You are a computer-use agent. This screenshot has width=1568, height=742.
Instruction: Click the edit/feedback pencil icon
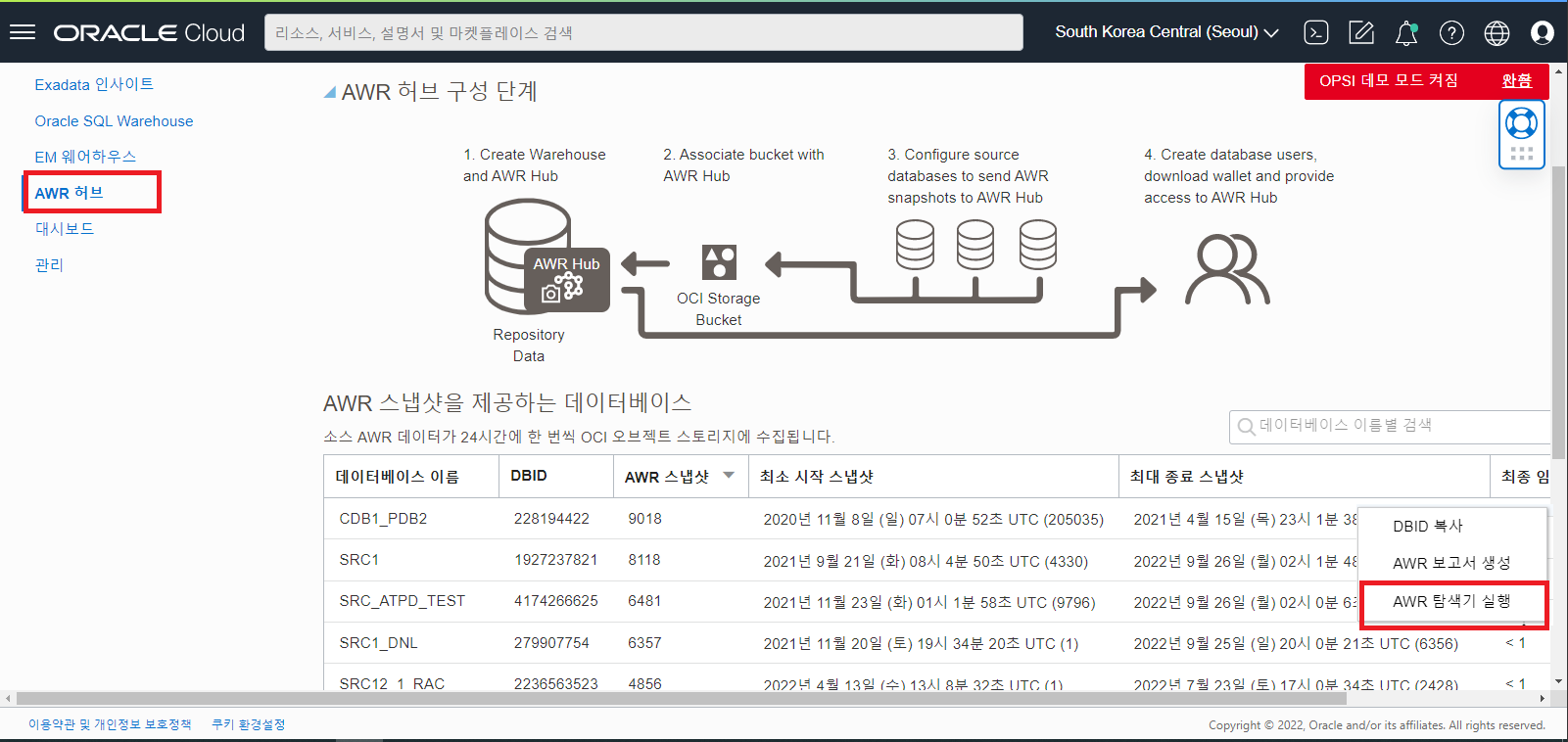pos(1361,32)
